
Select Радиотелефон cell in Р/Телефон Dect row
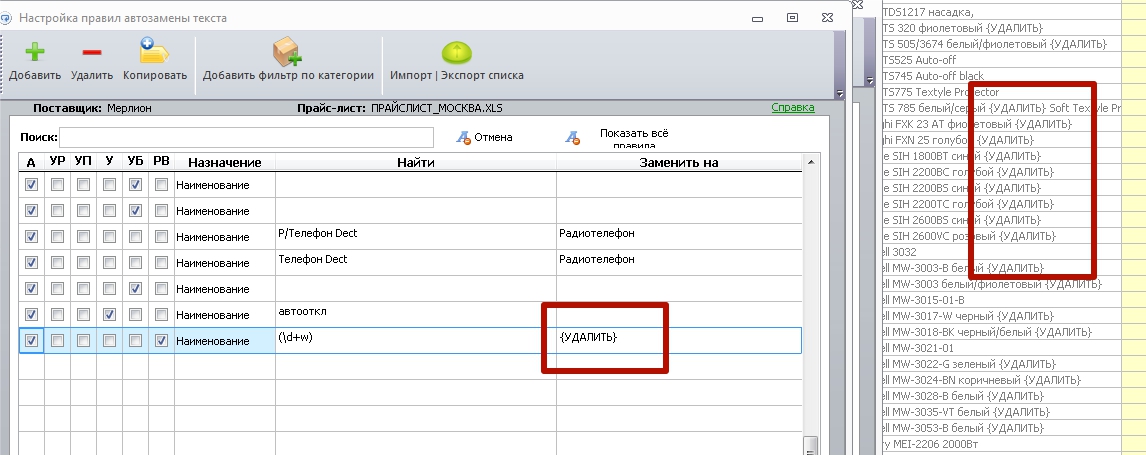click(x=678, y=237)
